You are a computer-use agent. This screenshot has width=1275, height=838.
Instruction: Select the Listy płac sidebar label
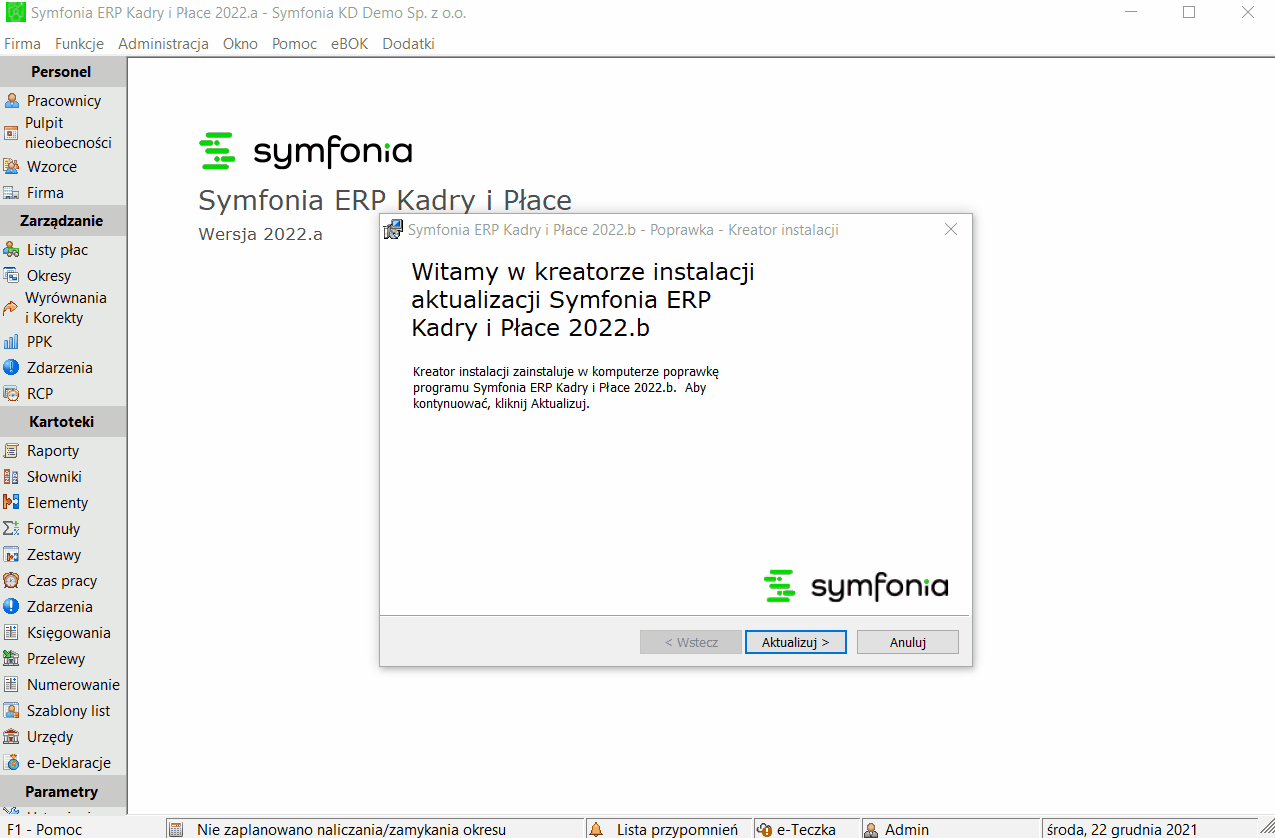pos(57,250)
